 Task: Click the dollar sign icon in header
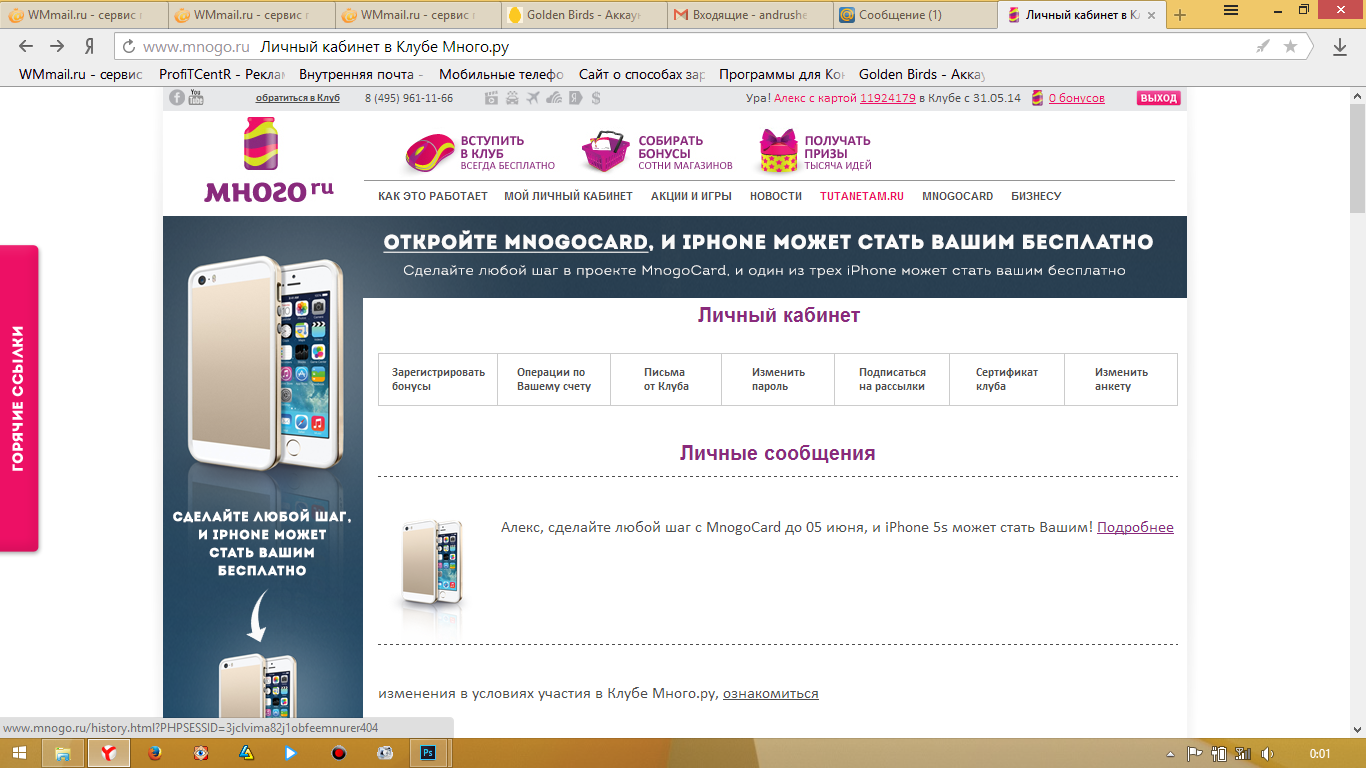tap(596, 98)
